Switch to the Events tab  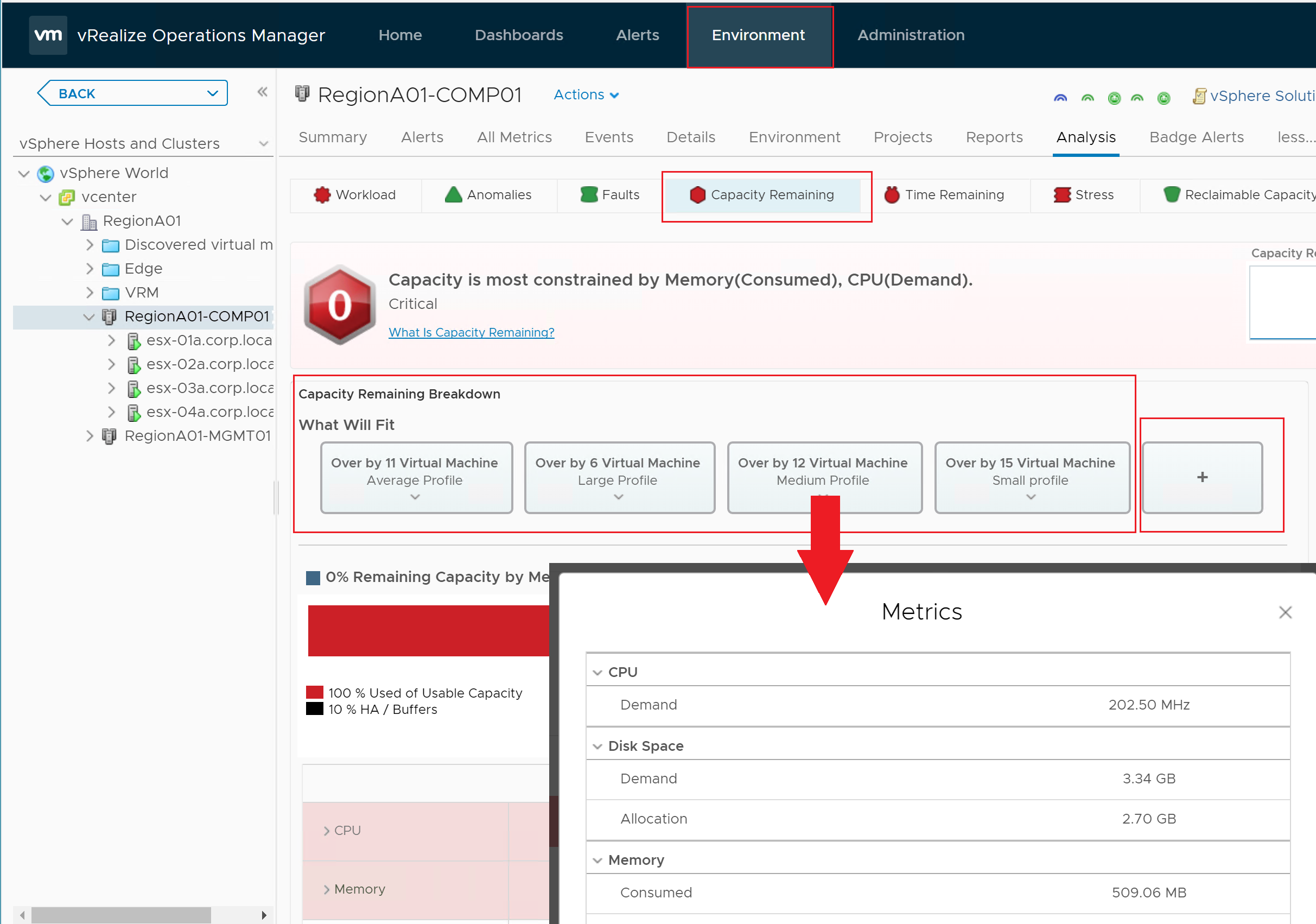click(x=609, y=138)
